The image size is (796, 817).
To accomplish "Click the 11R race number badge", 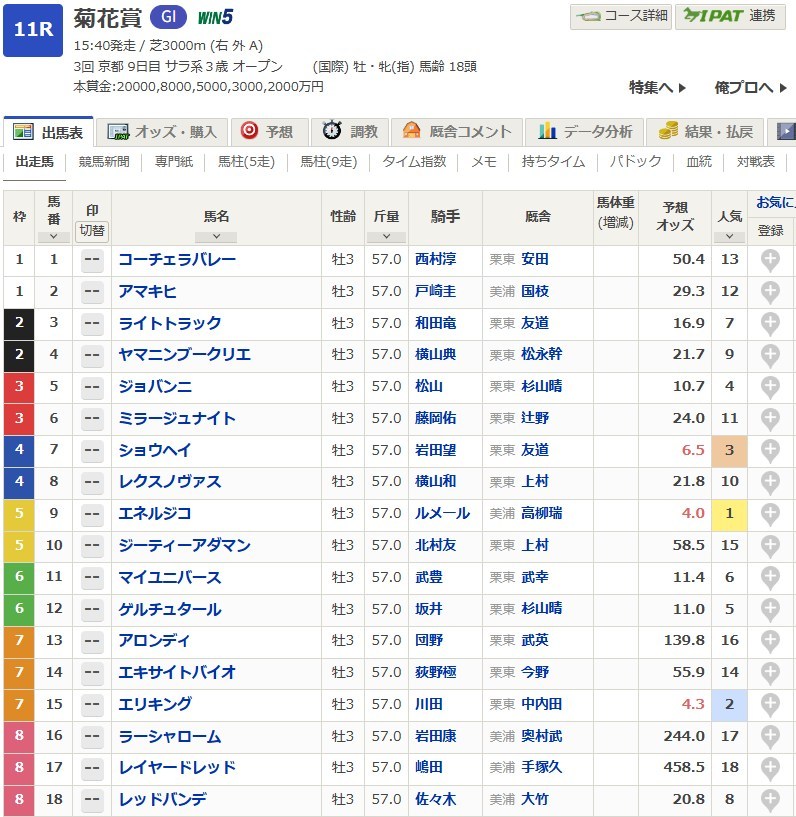I will coord(33,28).
